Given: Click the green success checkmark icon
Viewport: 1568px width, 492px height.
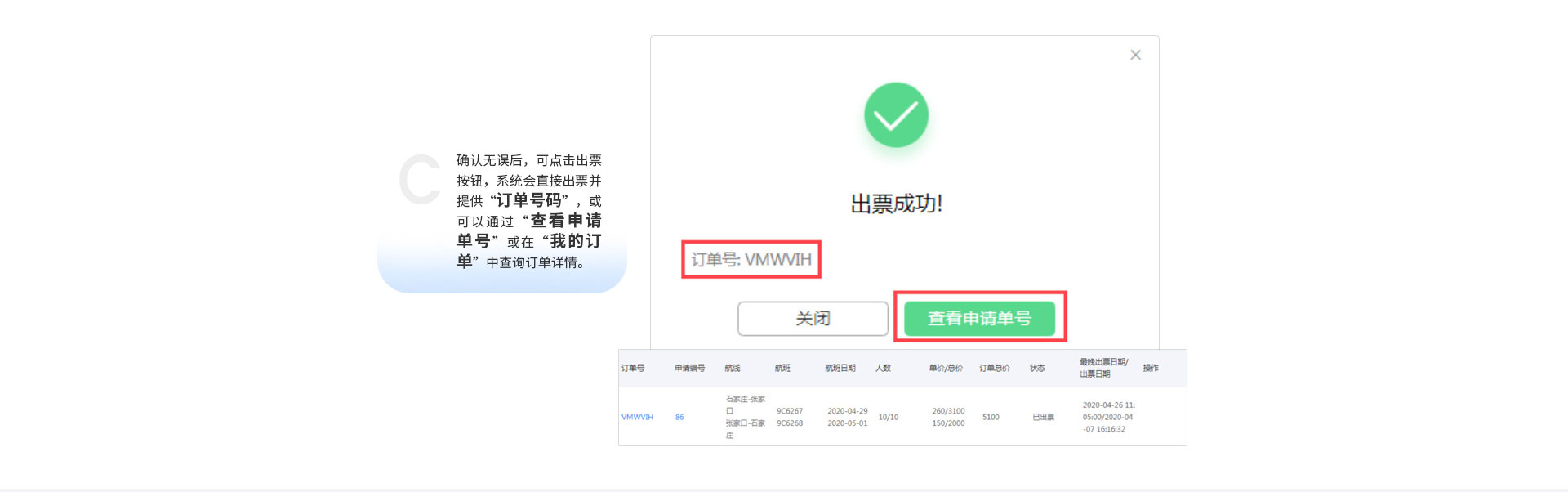Looking at the screenshot, I should pos(896,115).
